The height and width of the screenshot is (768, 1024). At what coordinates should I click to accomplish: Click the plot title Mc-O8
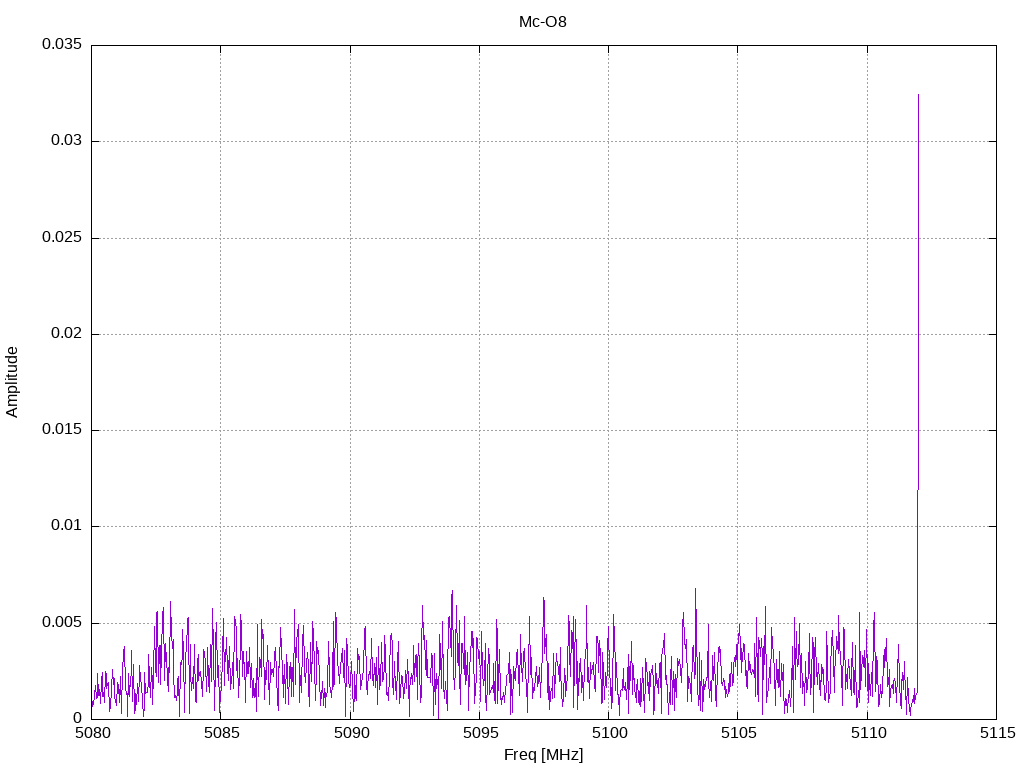[543, 22]
